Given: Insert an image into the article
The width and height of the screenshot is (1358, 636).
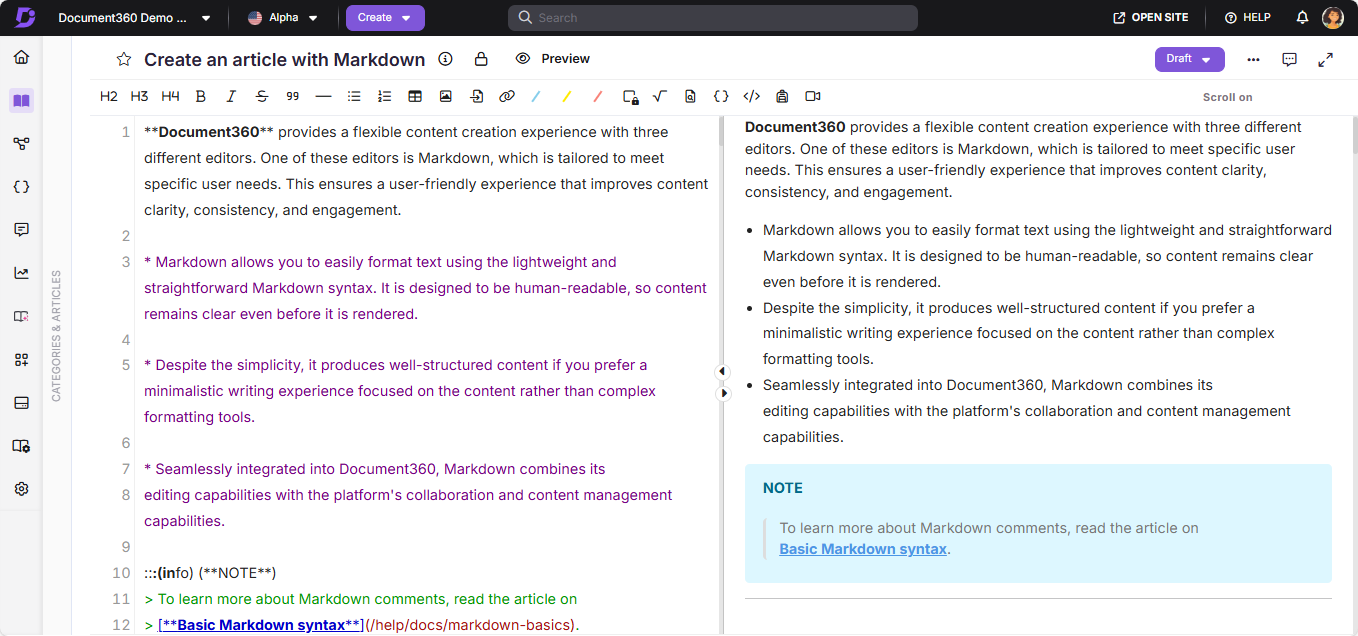Looking at the screenshot, I should pyautogui.click(x=446, y=95).
